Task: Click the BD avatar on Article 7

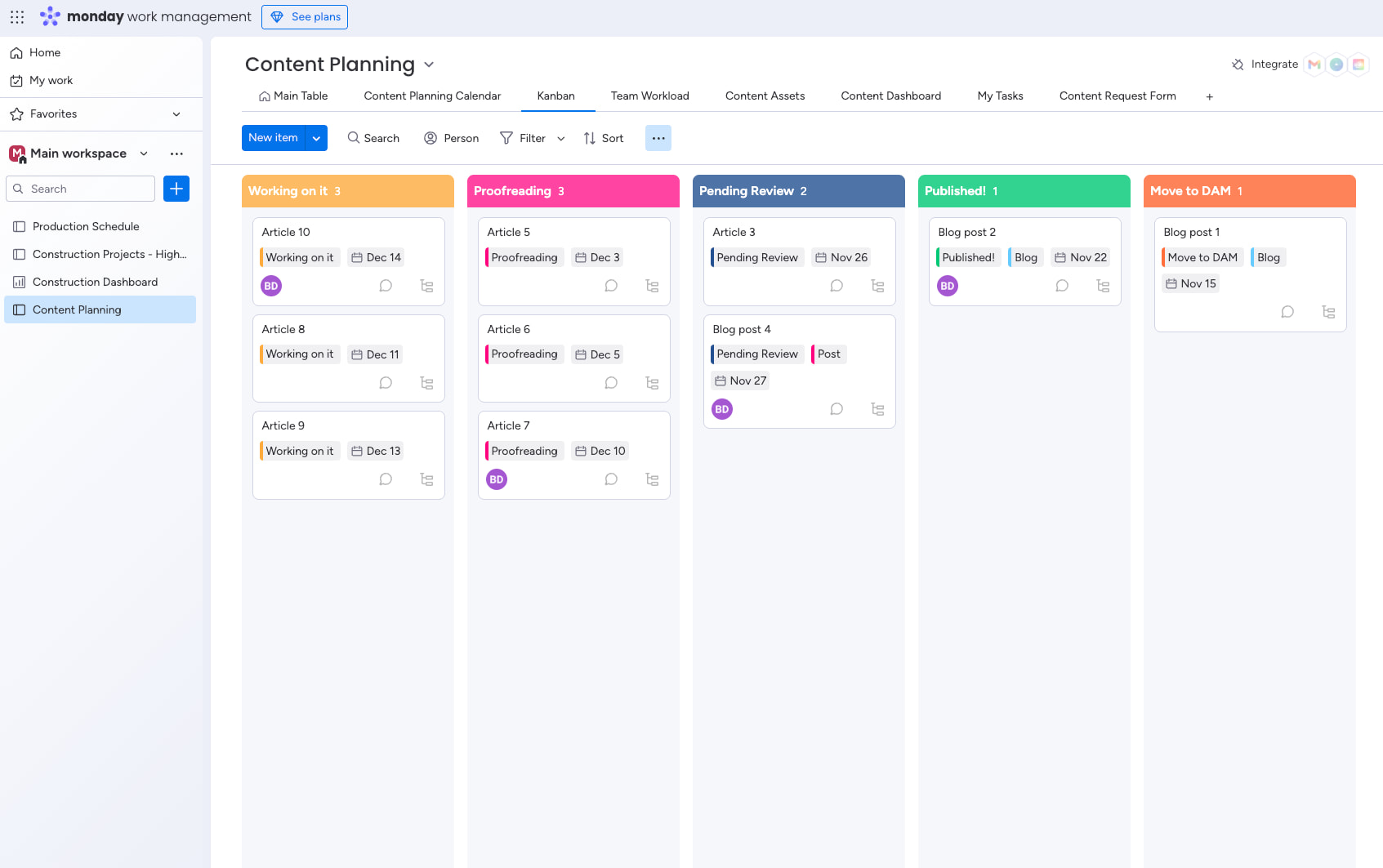Action: click(496, 479)
